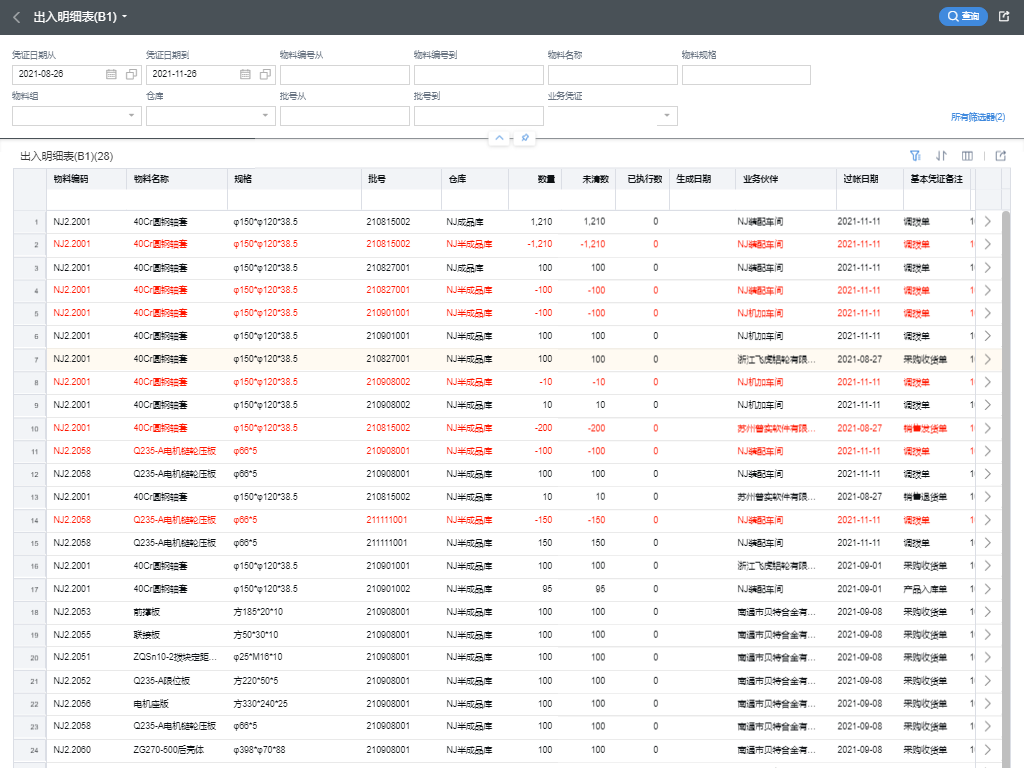The width and height of the screenshot is (1024, 768).
Task: Open value help for 凭证日期到 field
Action: pos(265,74)
